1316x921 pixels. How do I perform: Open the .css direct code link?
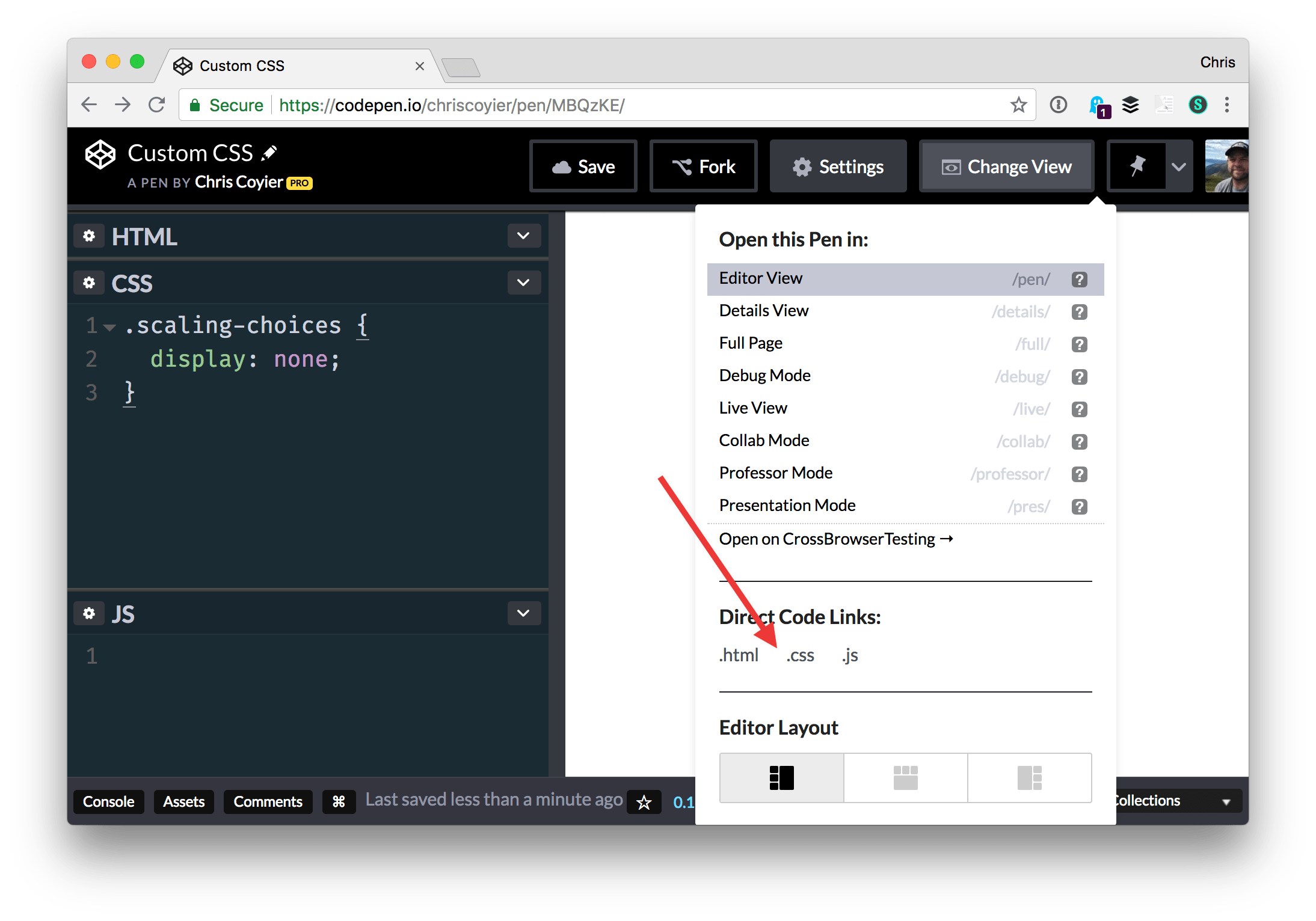click(x=800, y=655)
